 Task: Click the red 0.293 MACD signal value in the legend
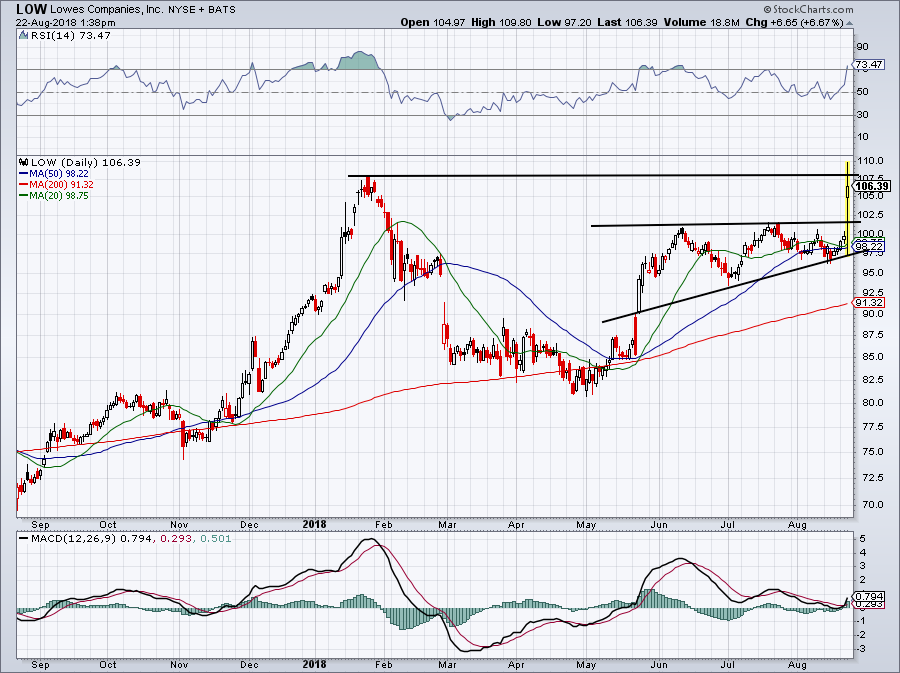[x=174, y=538]
